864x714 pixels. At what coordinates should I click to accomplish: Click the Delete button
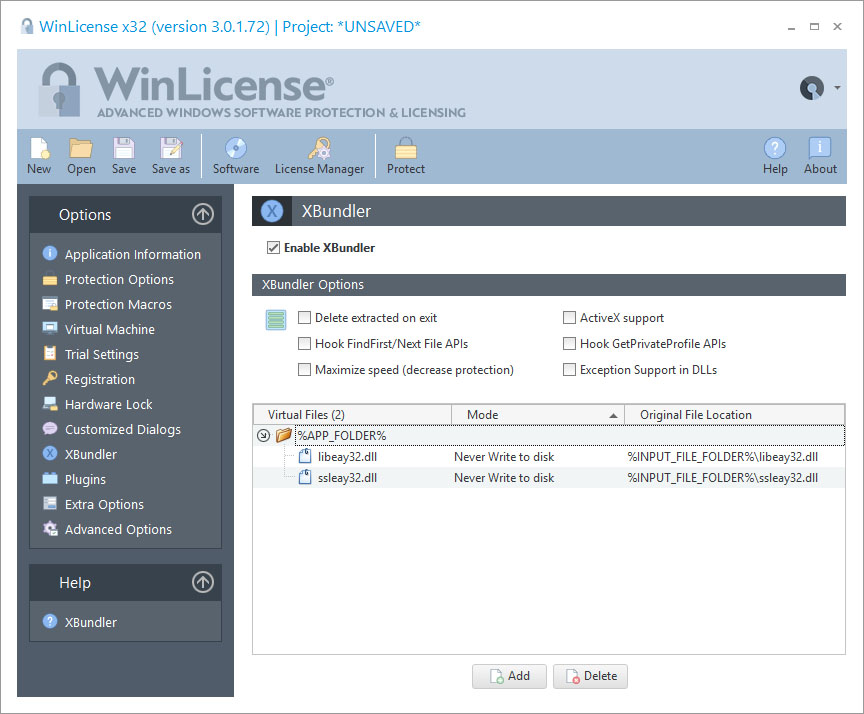click(x=590, y=676)
